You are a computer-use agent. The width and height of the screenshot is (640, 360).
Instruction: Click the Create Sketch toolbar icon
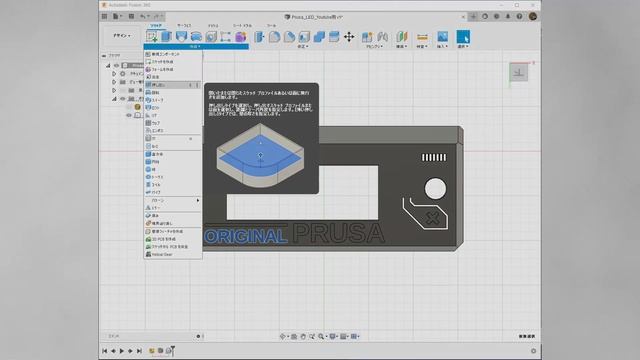(152, 37)
